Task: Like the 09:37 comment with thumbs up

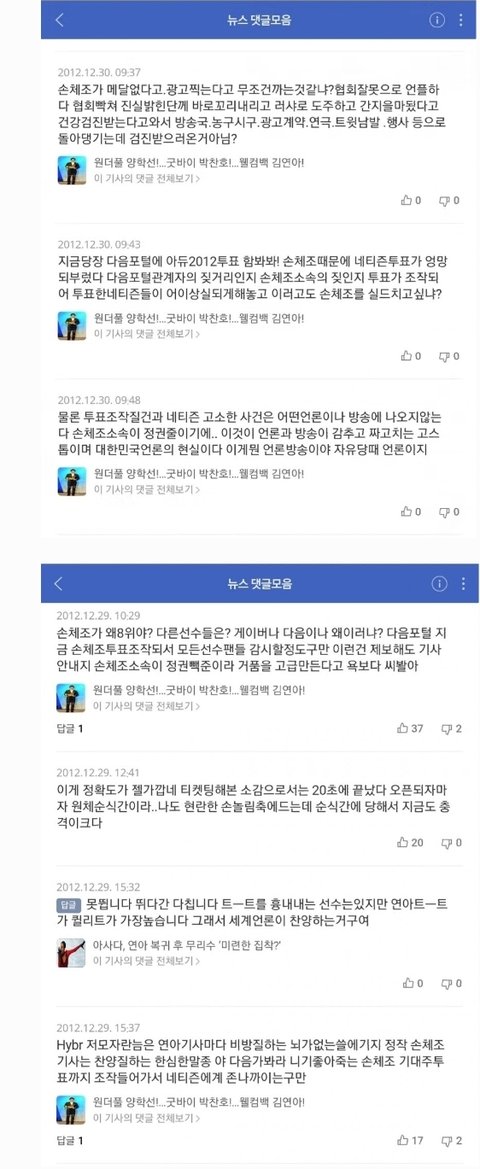Action: tap(411, 200)
